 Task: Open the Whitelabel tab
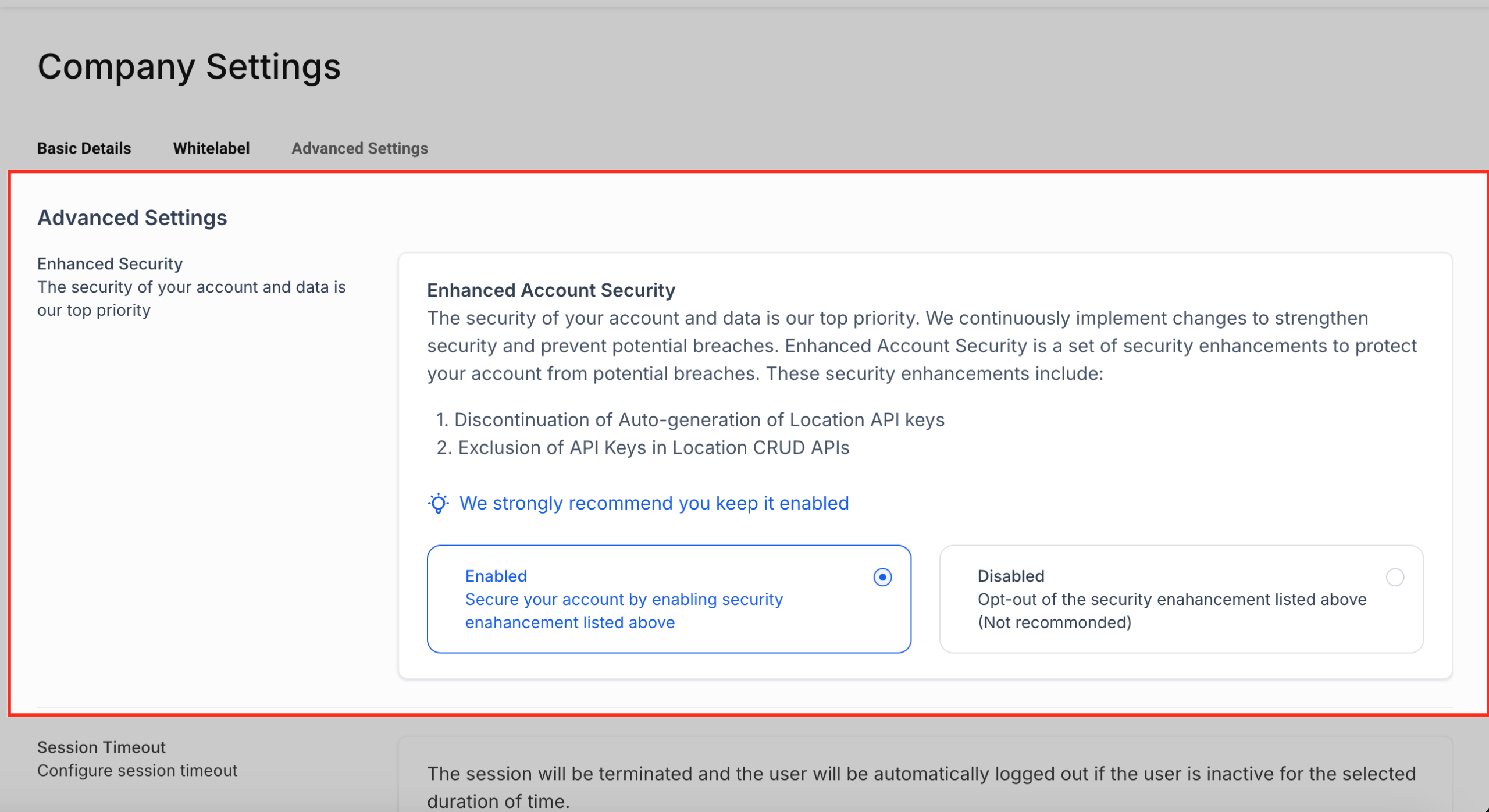211,148
